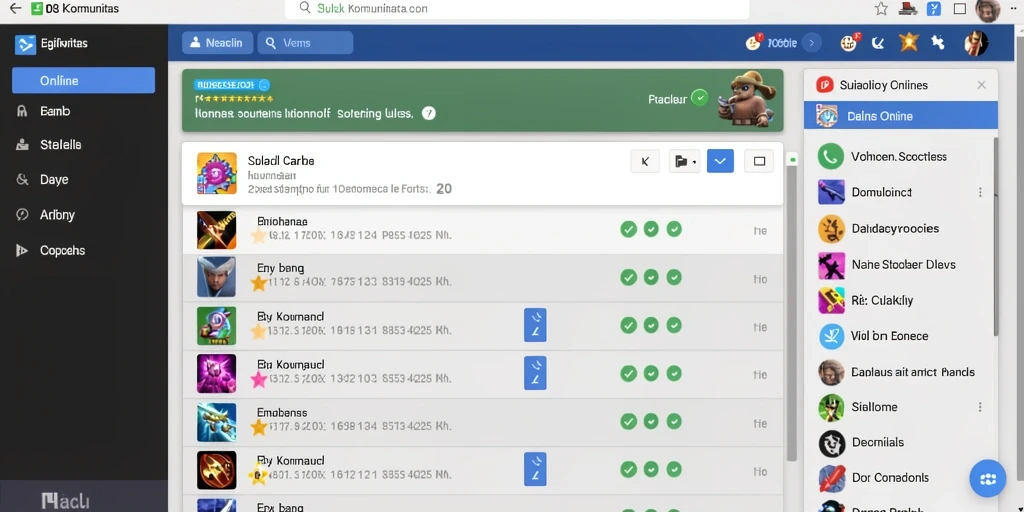Click the right panel vertical scrollbar
Screen dimensions: 1024x512
click(995, 236)
